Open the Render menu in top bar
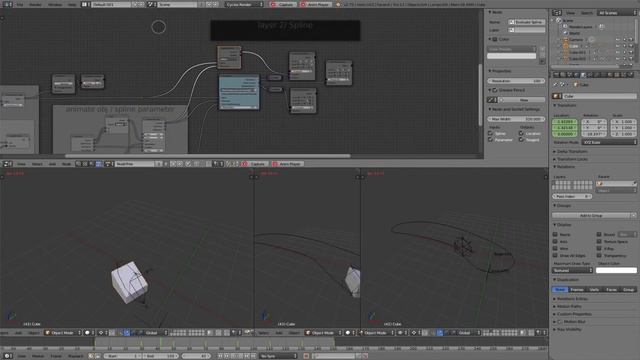640x360 pixels. click(x=36, y=4)
